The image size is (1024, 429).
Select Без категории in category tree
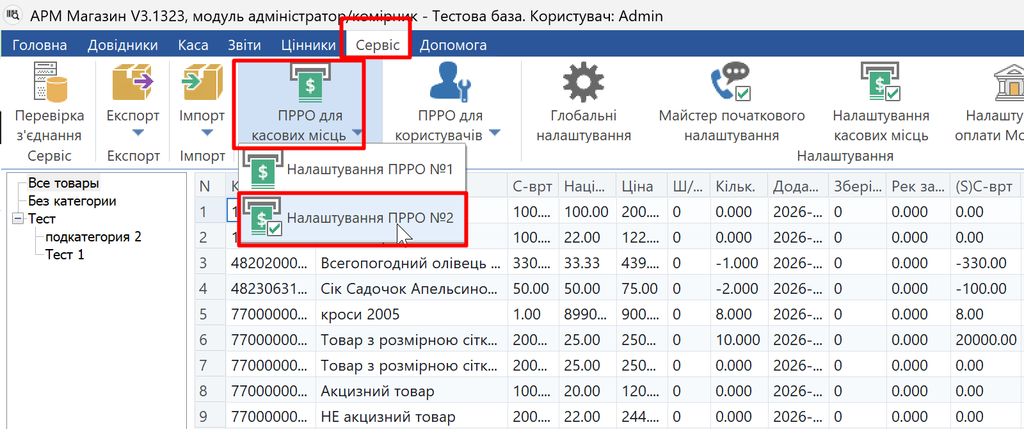click(72, 201)
